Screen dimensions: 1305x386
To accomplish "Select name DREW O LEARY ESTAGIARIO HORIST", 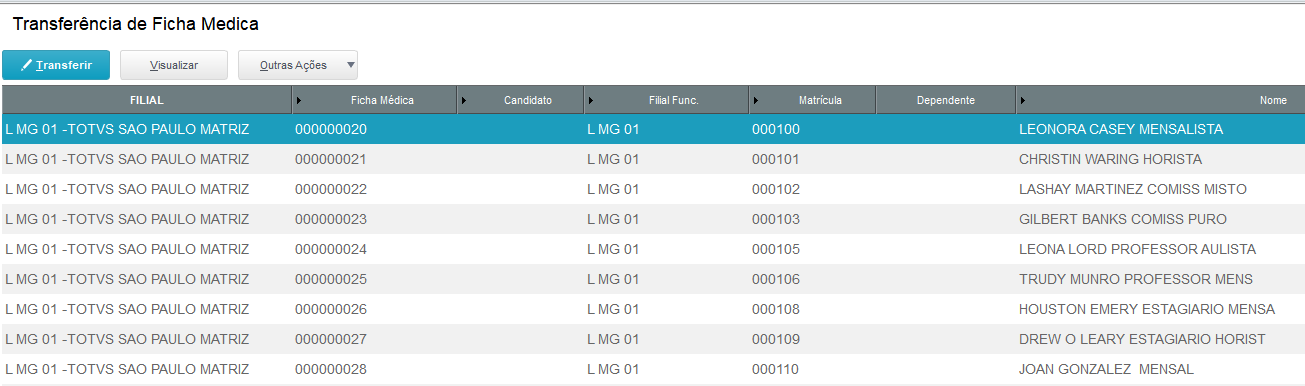I will [1142, 339].
